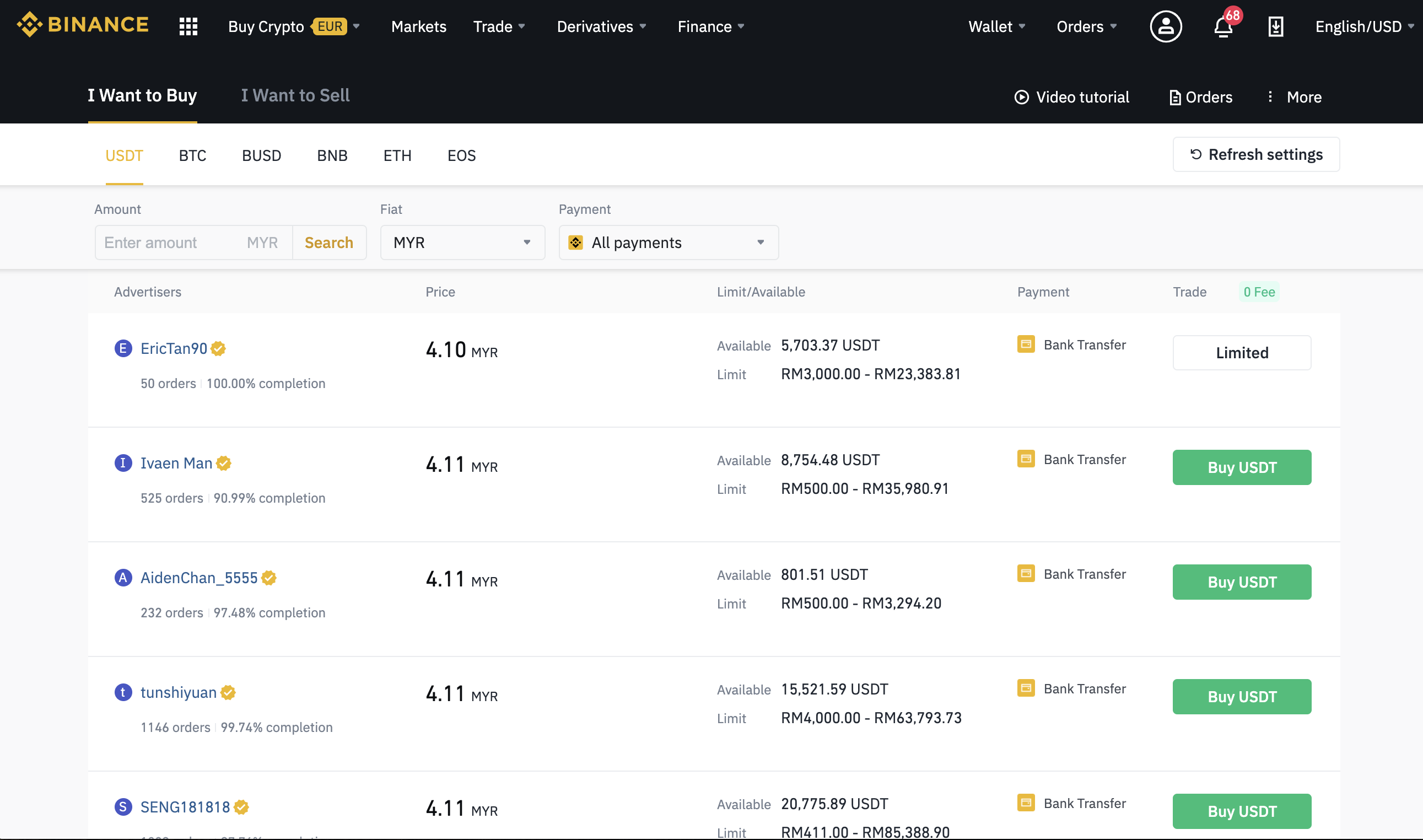Click SENG181818's verified badge
Image resolution: width=1423 pixels, height=840 pixels.
241,807
